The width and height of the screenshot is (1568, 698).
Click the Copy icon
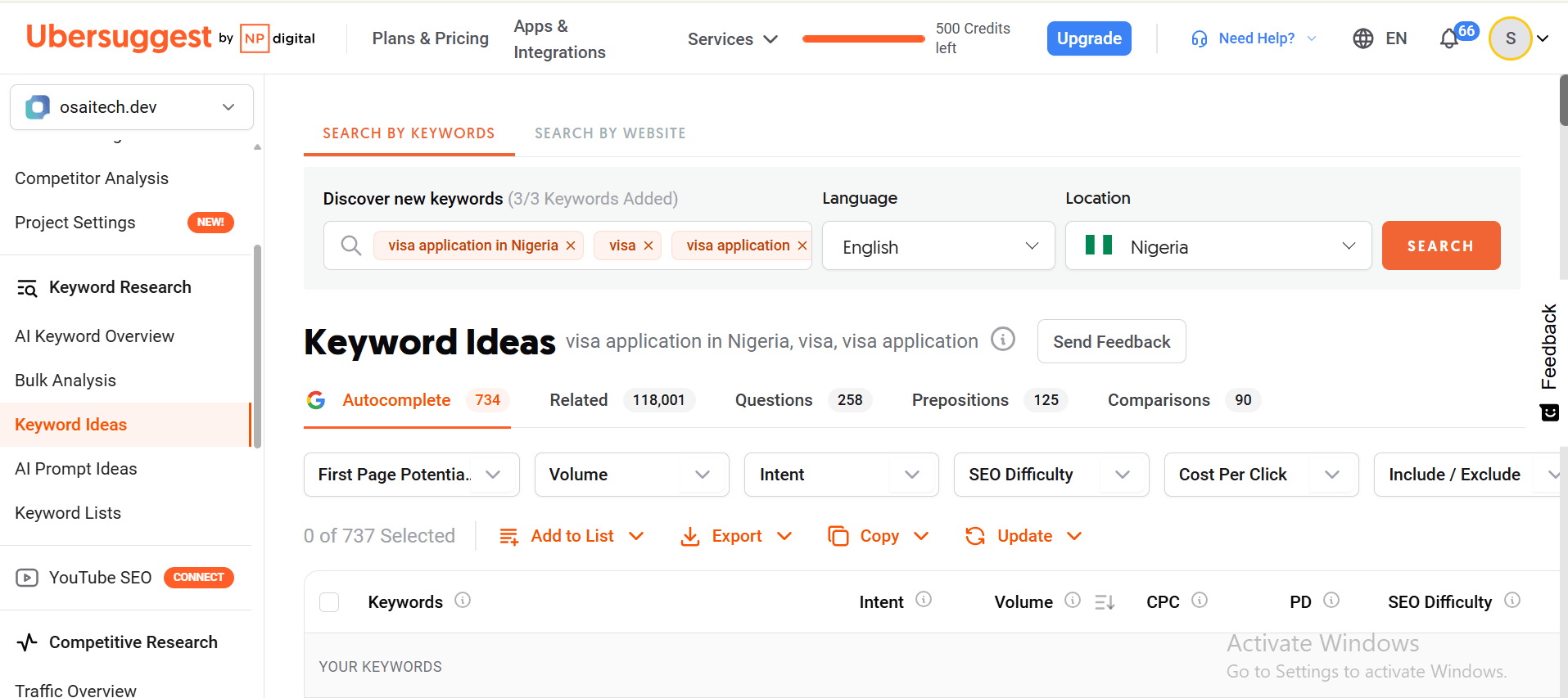[x=838, y=536]
